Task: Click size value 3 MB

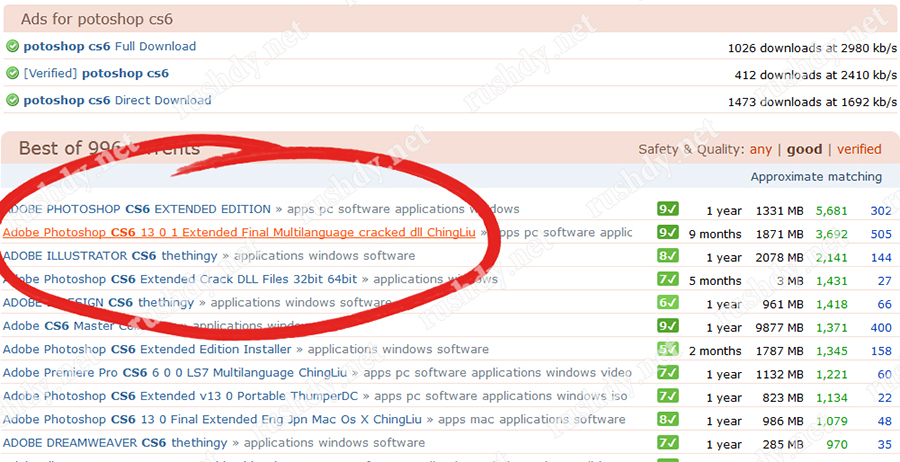Action: point(790,281)
